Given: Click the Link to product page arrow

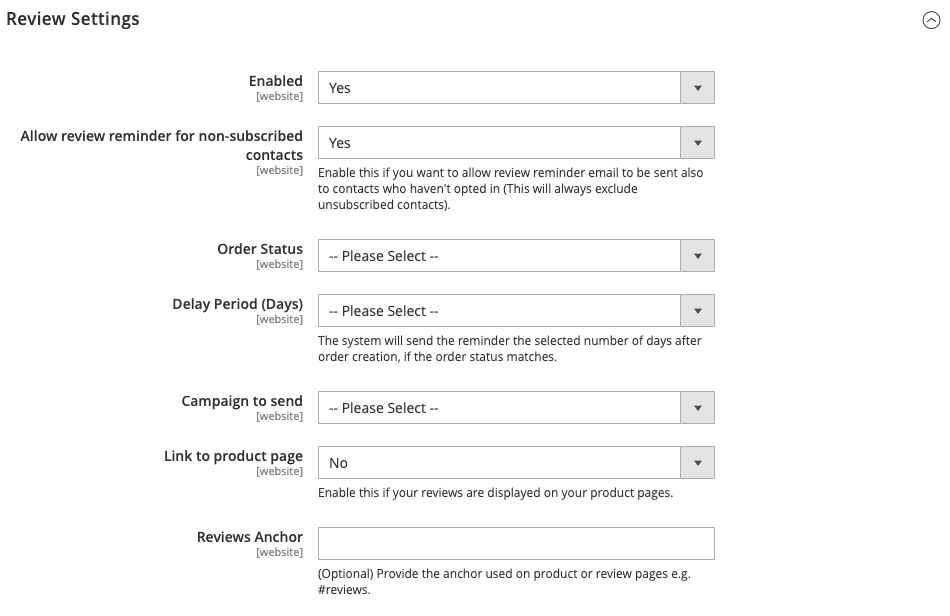Looking at the screenshot, I should click(x=697, y=463).
